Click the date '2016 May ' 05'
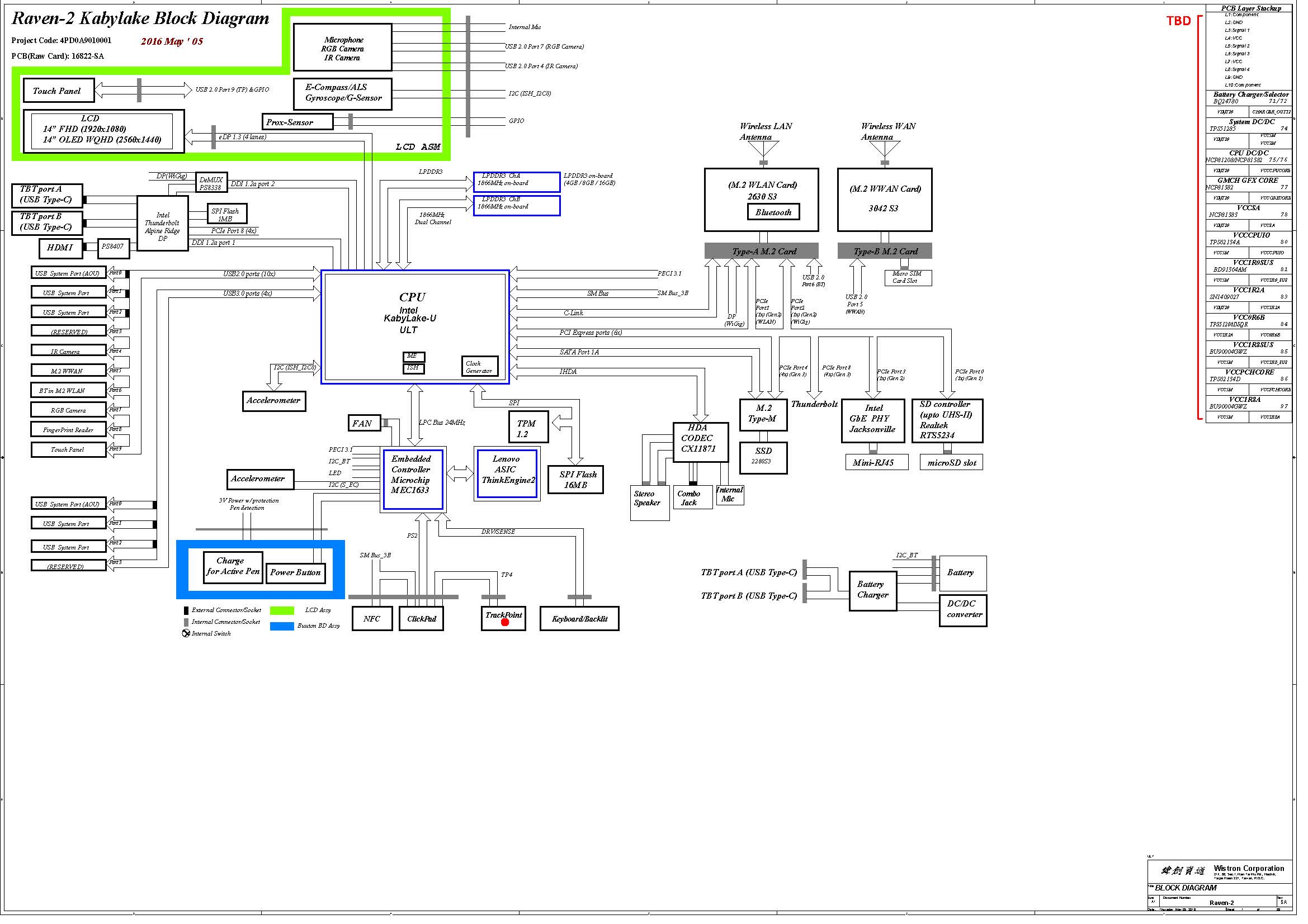 point(173,41)
